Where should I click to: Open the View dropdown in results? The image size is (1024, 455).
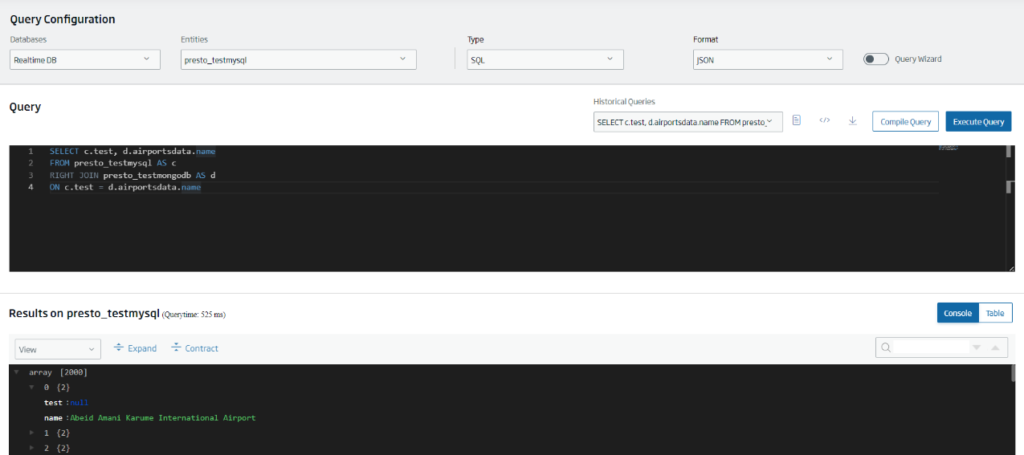pos(57,349)
